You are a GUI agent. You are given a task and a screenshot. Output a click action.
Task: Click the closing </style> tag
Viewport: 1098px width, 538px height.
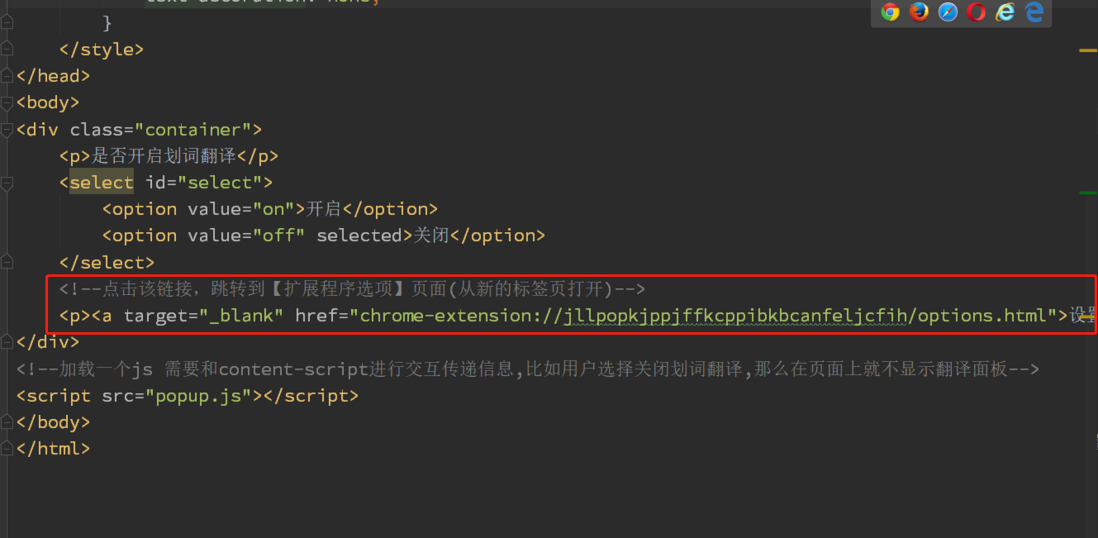point(102,50)
